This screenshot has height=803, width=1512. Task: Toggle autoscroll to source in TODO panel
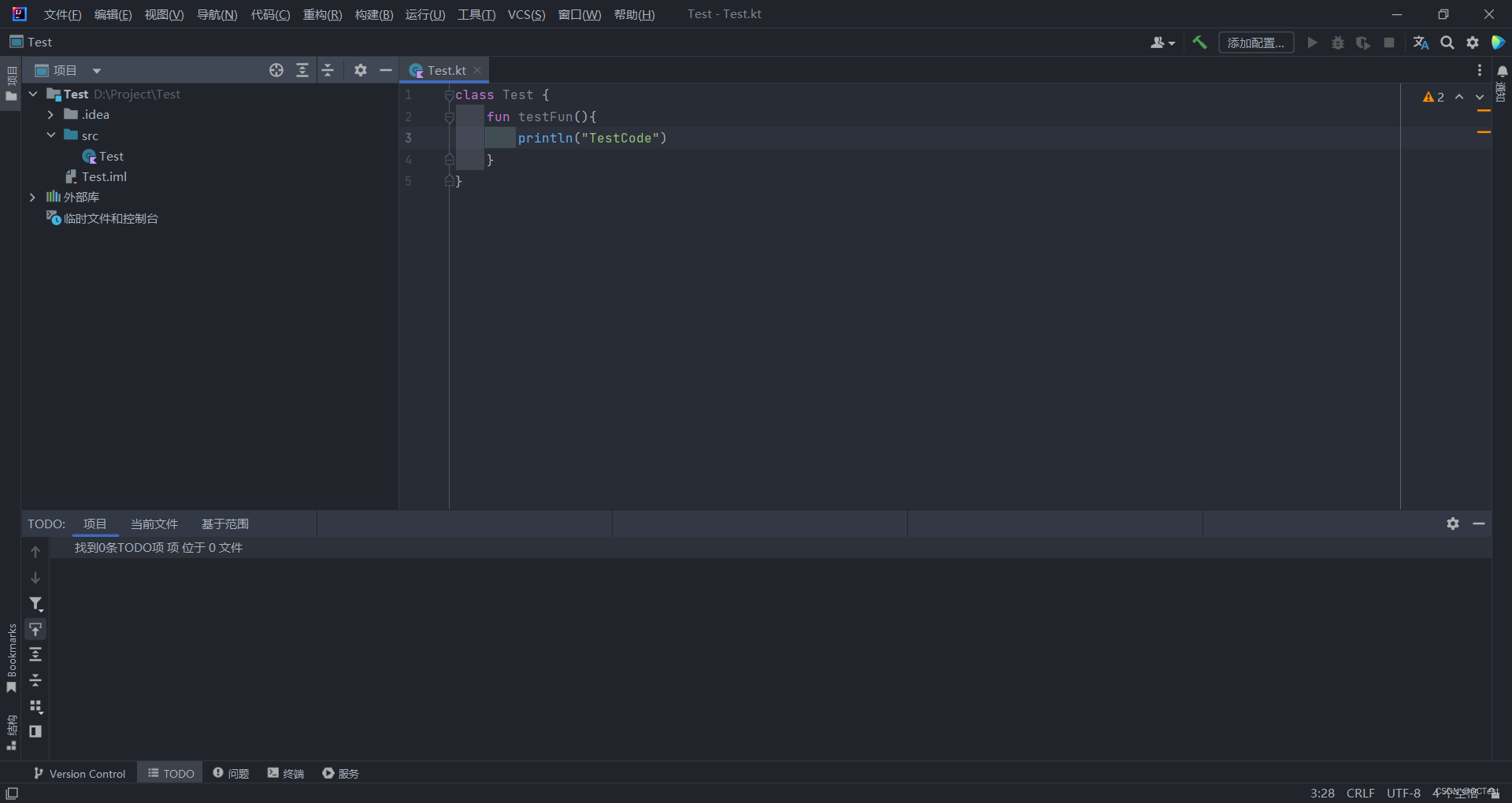[35, 629]
